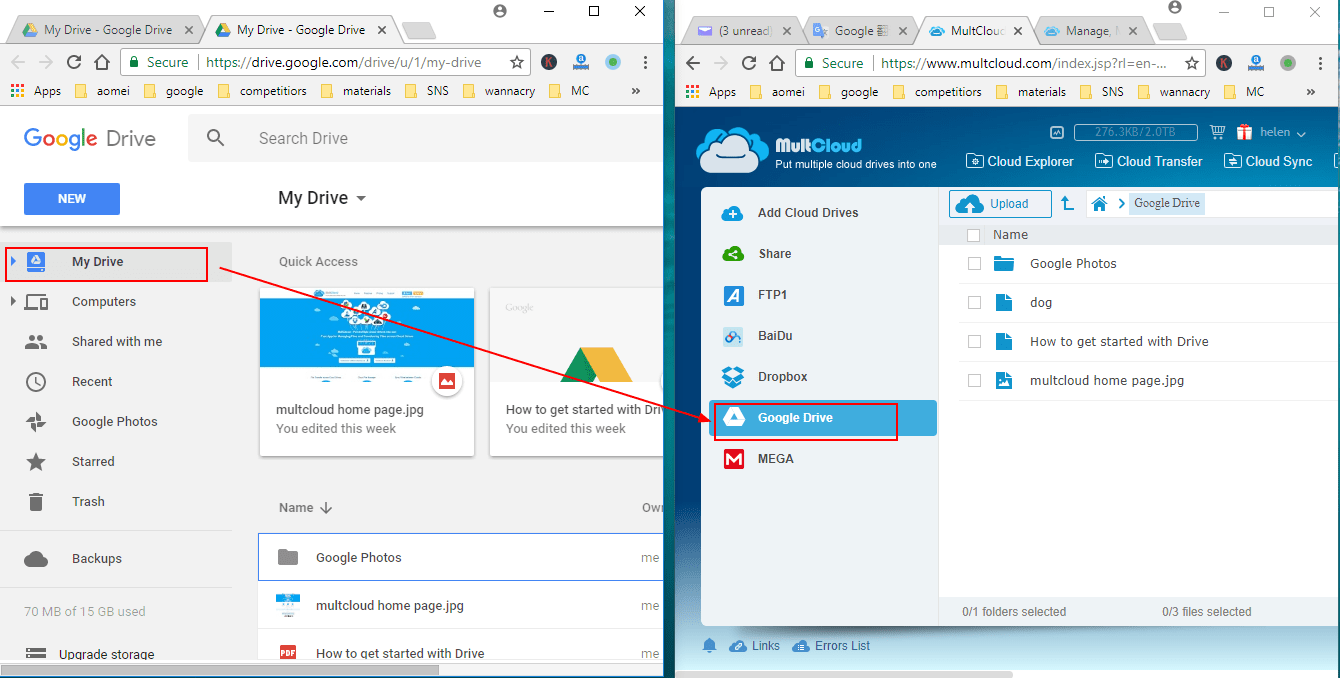Expand the Computers tree arrow in Drive sidebar
Image resolution: width=1340 pixels, height=678 pixels.
pyautogui.click(x=13, y=302)
